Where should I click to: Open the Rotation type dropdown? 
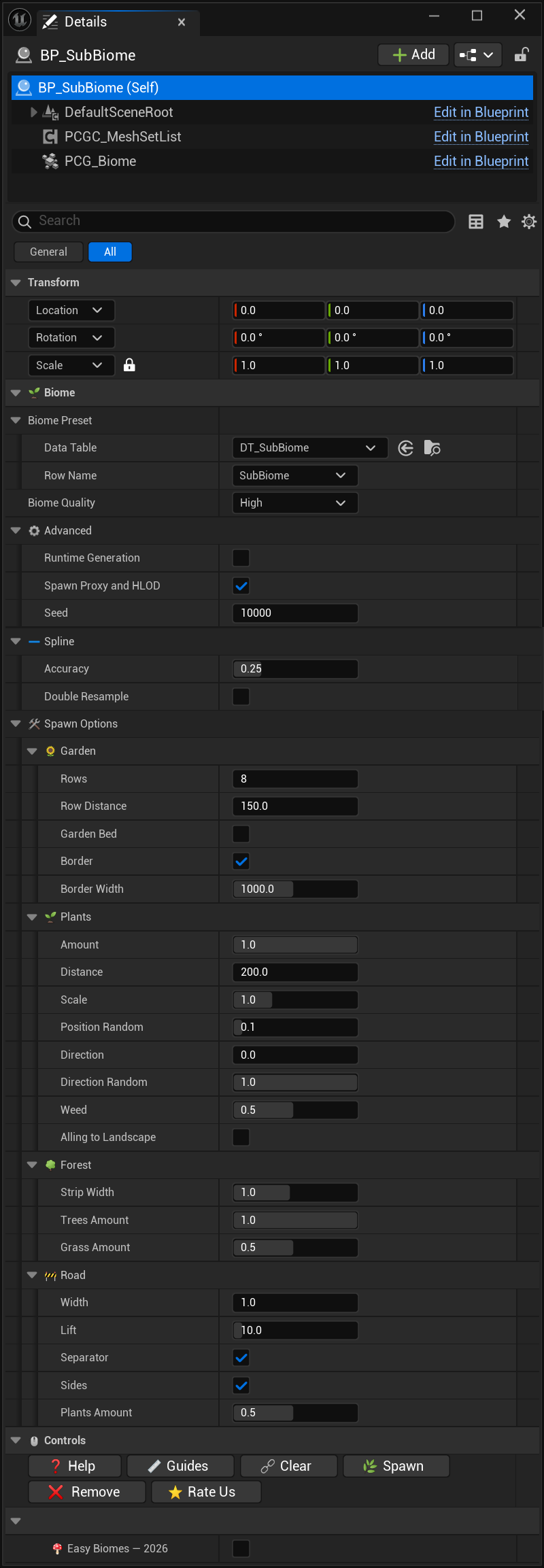(x=71, y=337)
